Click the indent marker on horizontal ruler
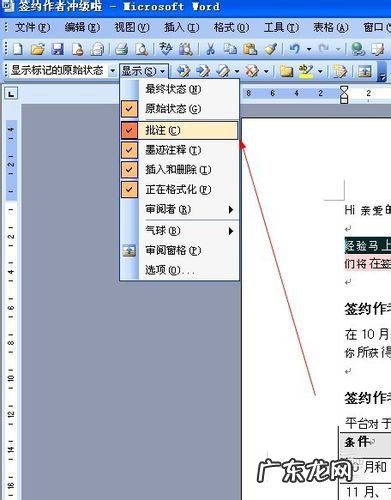Viewport: 391px width, 500px height. 344,94
